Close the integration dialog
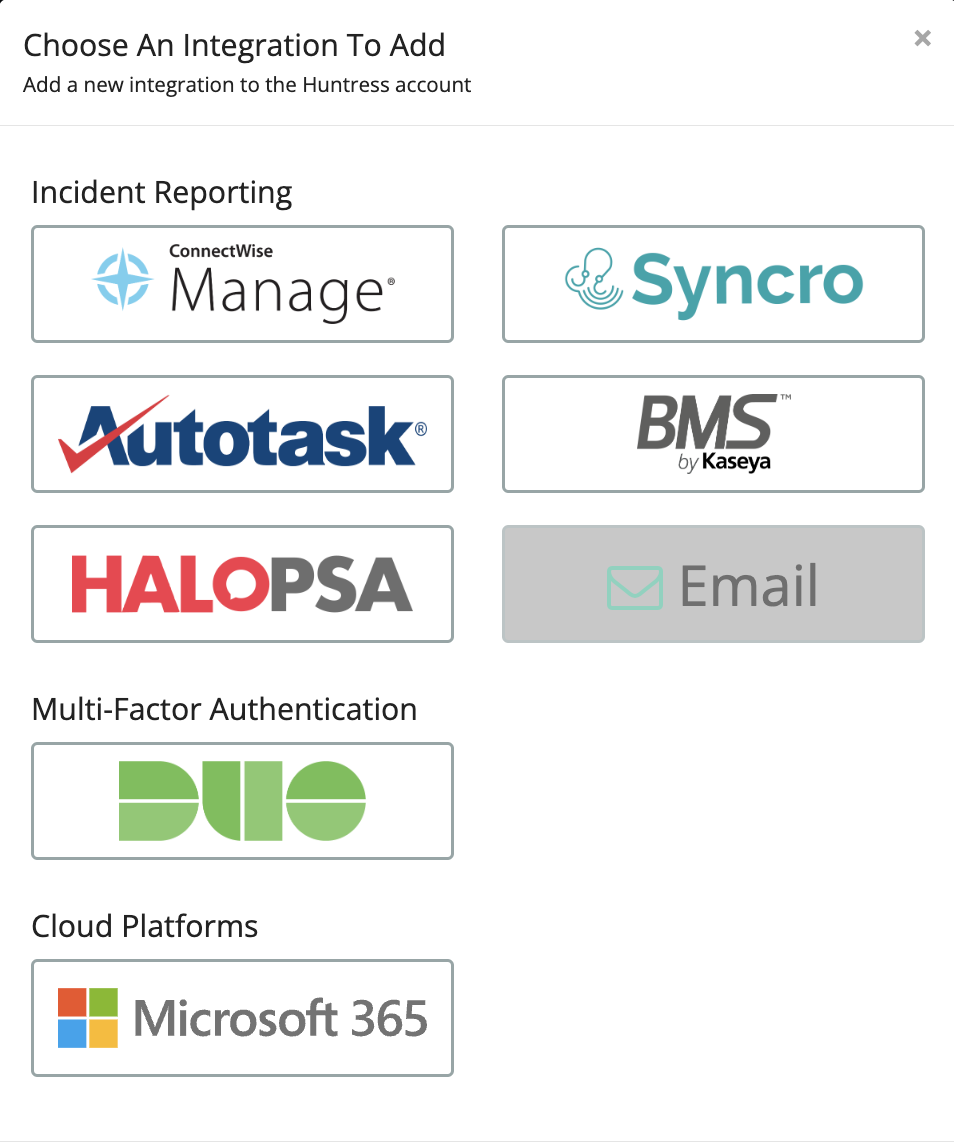 pyautogui.click(x=923, y=38)
